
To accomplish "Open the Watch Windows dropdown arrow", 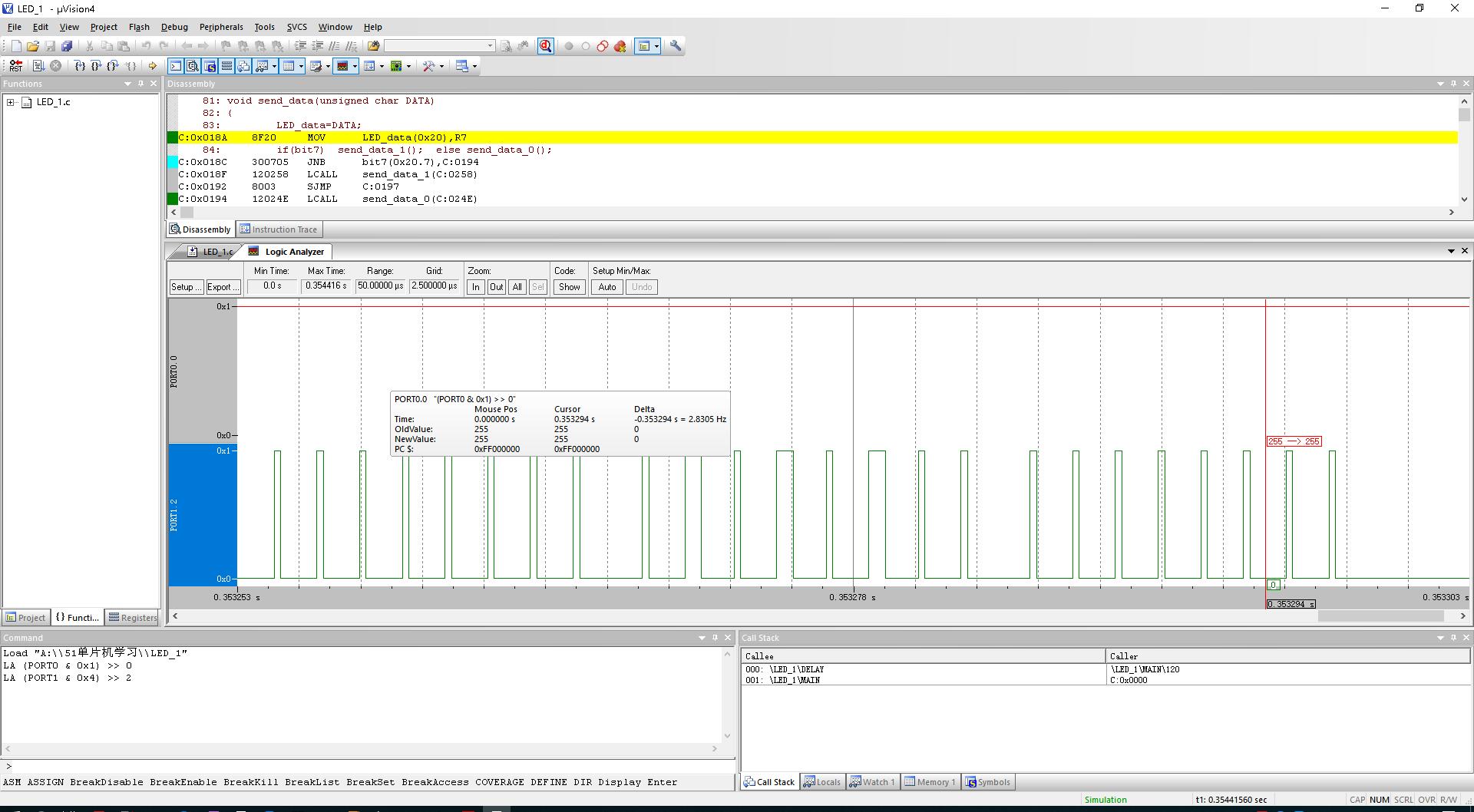I will point(274,66).
